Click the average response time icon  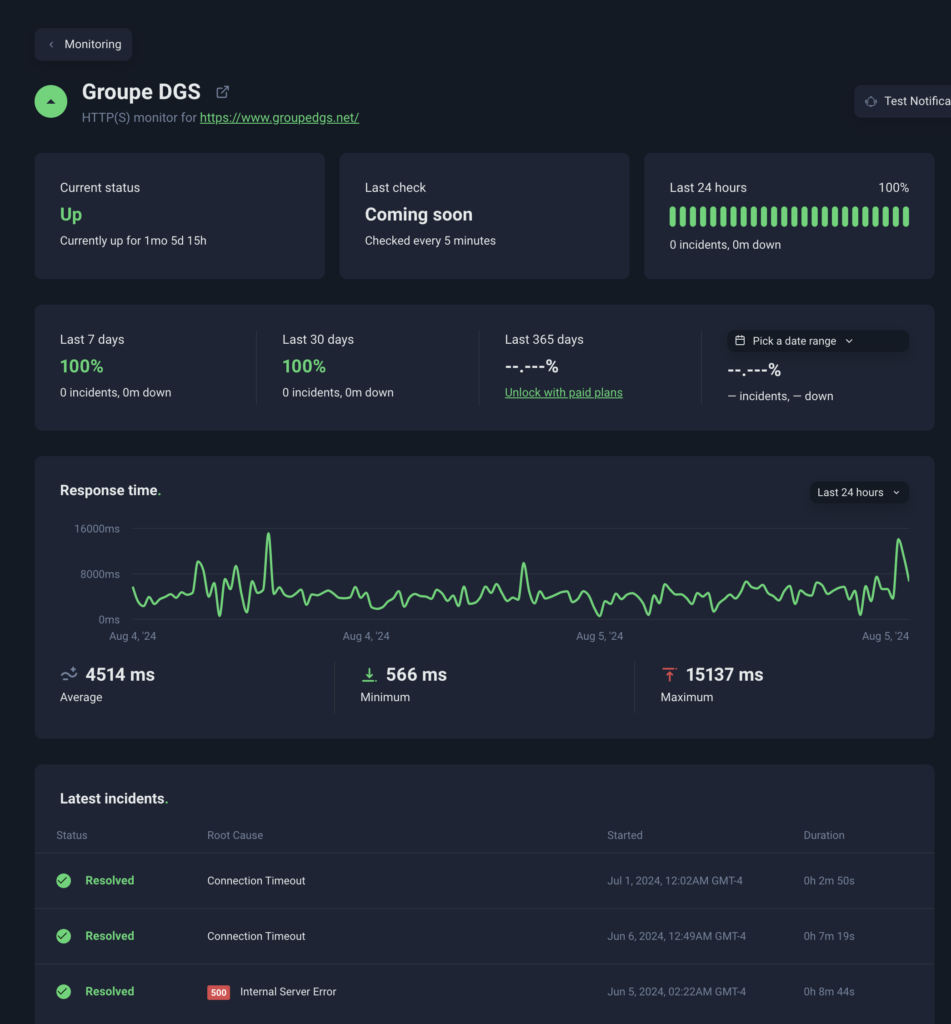click(x=69, y=675)
